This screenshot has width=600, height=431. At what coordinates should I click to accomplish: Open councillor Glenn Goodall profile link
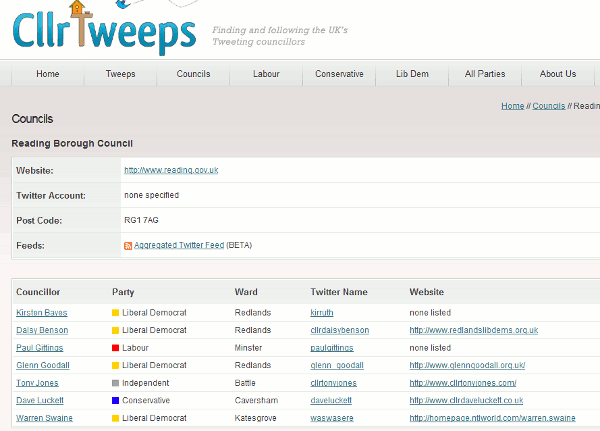coord(43,365)
